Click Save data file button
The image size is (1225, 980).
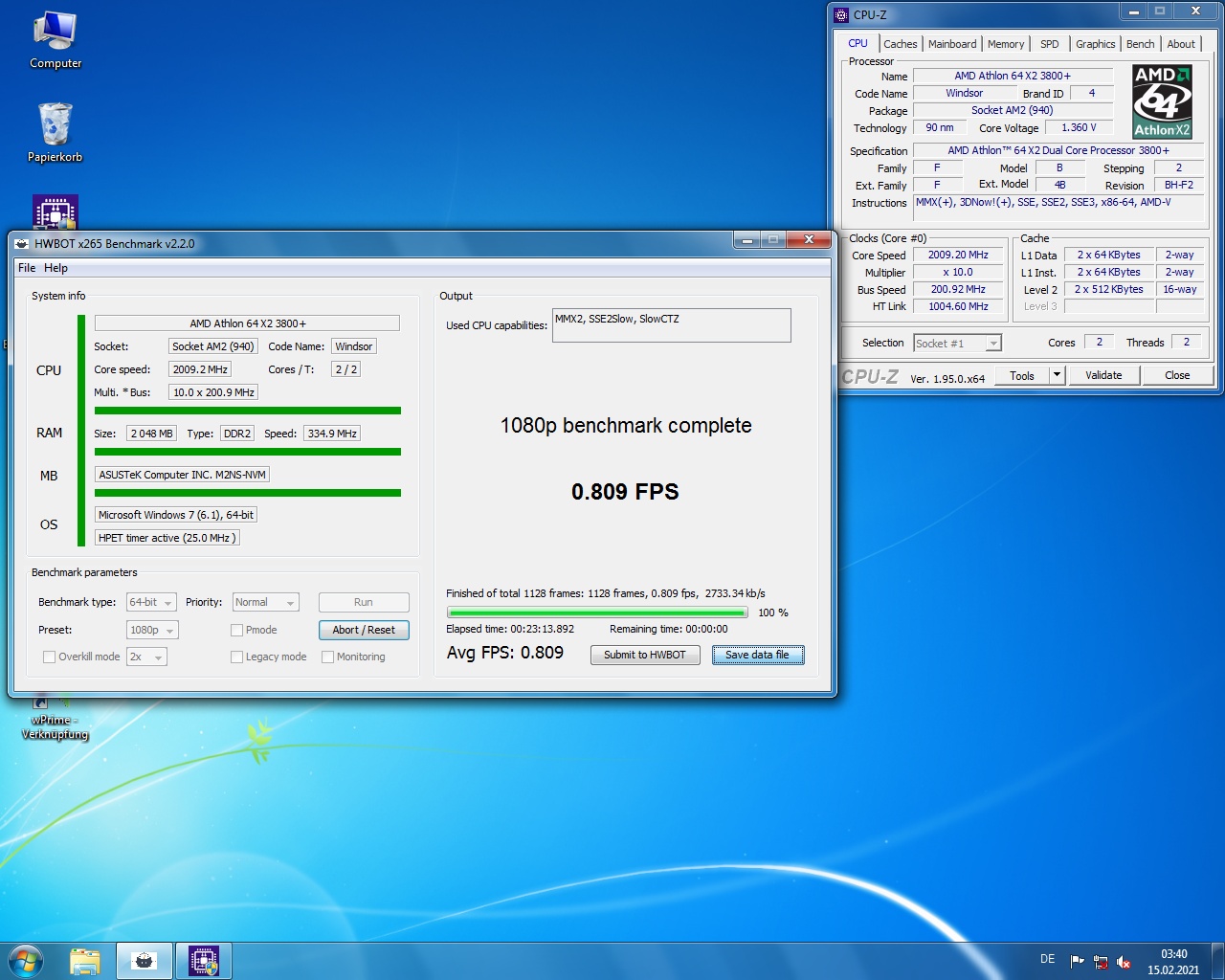tap(757, 655)
